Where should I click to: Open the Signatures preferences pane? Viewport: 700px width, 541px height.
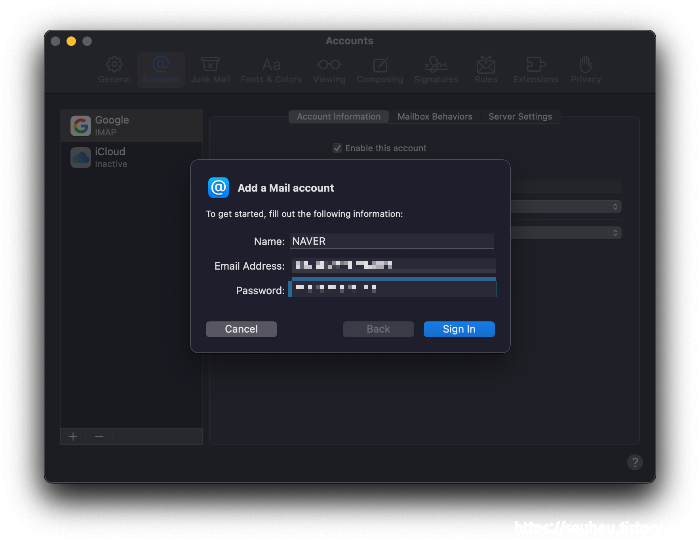pyautogui.click(x=436, y=70)
